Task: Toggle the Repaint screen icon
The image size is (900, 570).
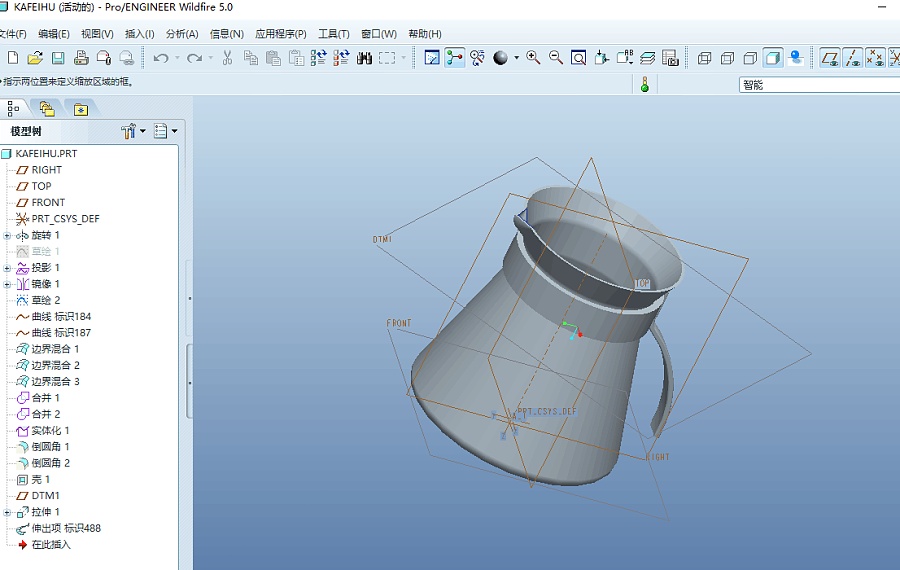Action: [432, 58]
